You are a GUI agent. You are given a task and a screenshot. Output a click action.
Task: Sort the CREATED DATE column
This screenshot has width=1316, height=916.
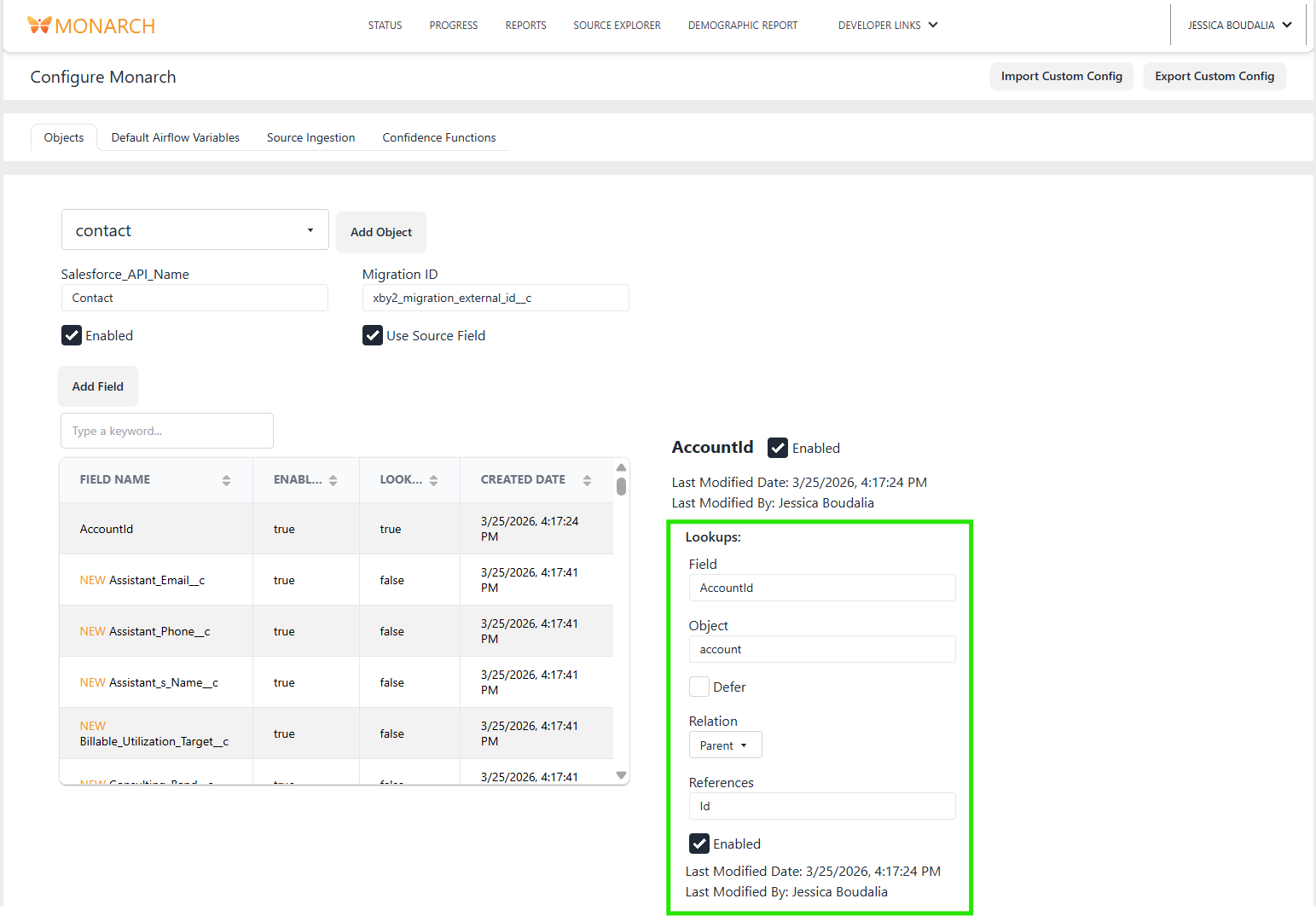pyautogui.click(x=587, y=479)
